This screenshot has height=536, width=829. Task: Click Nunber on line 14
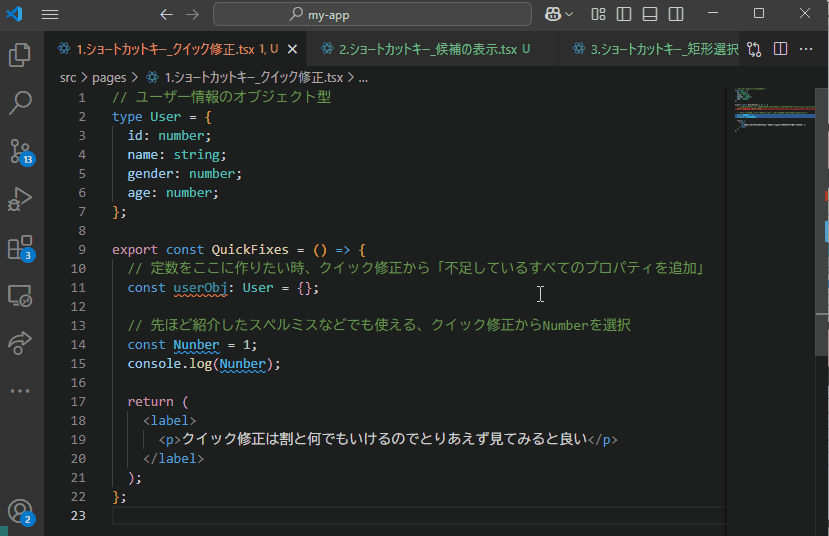[x=196, y=345]
